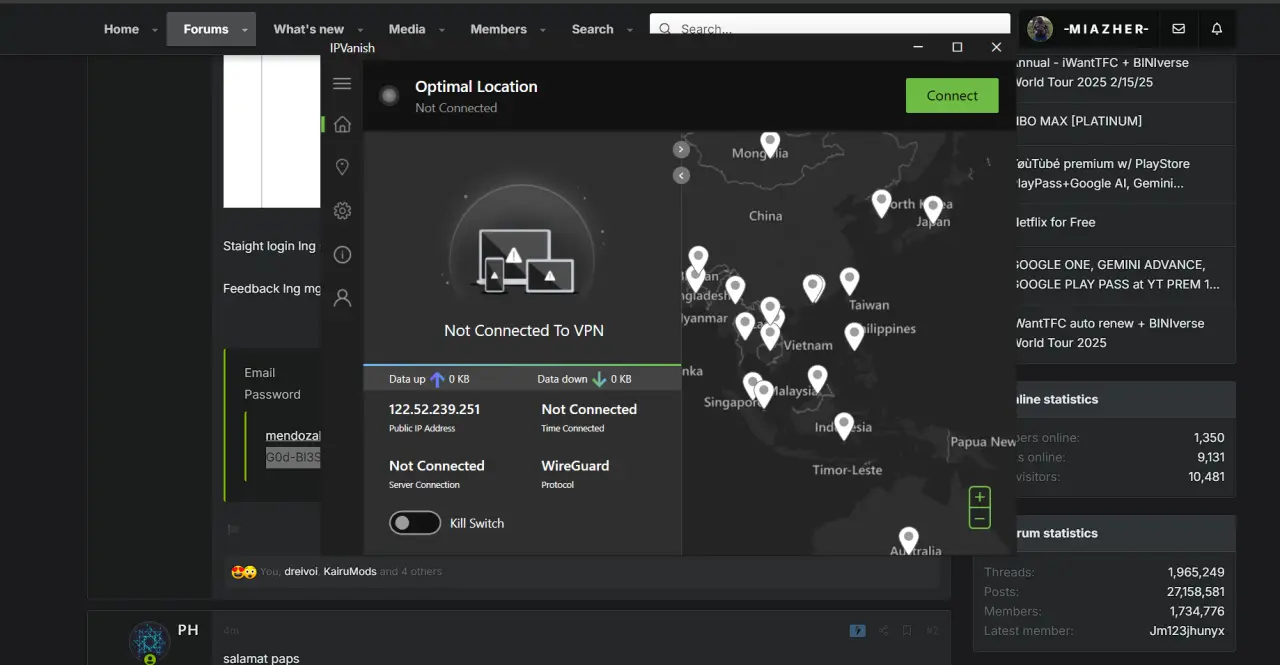Open the Locations pin icon in sidebar

click(342, 167)
